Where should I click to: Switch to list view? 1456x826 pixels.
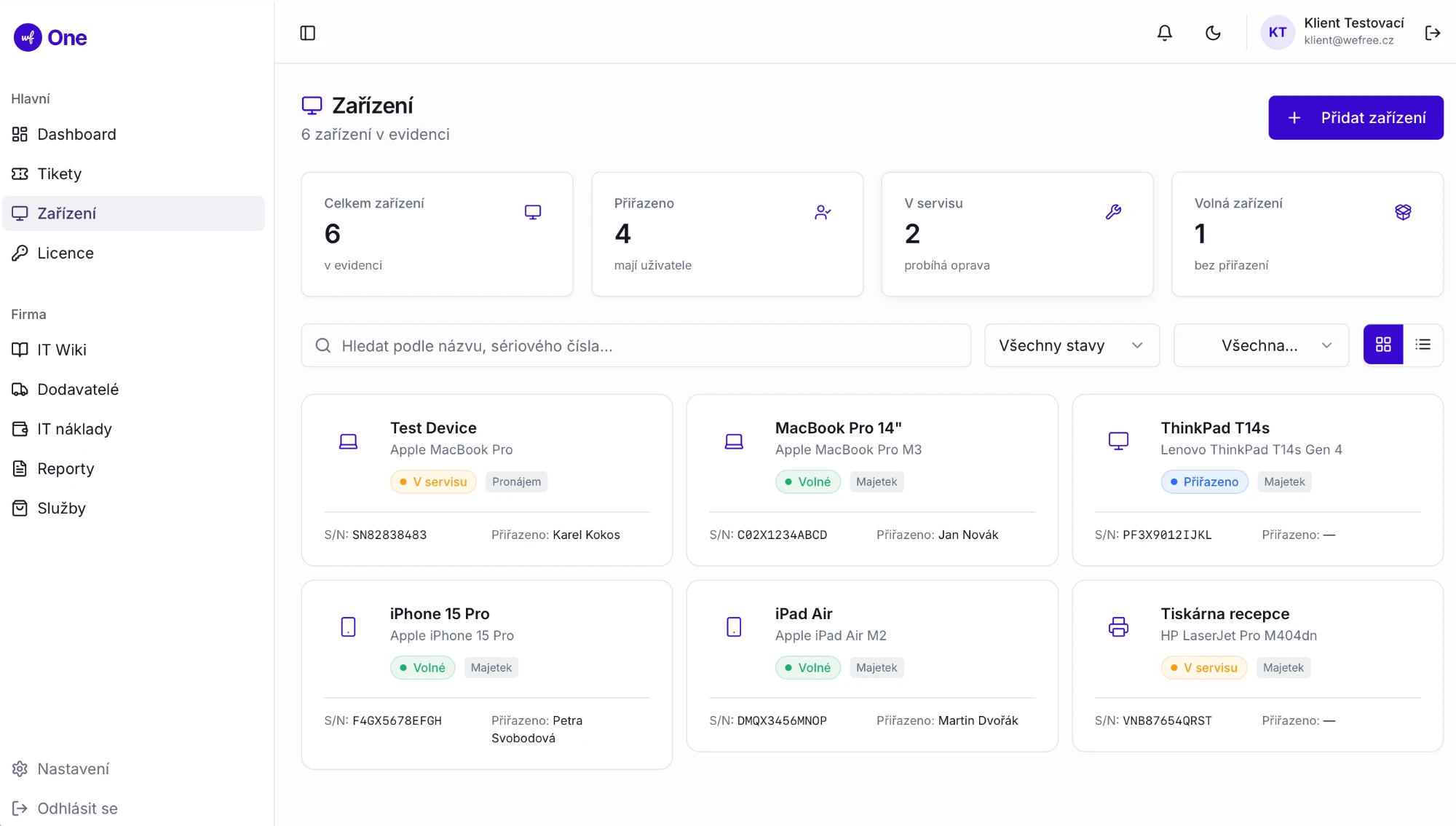(x=1423, y=345)
